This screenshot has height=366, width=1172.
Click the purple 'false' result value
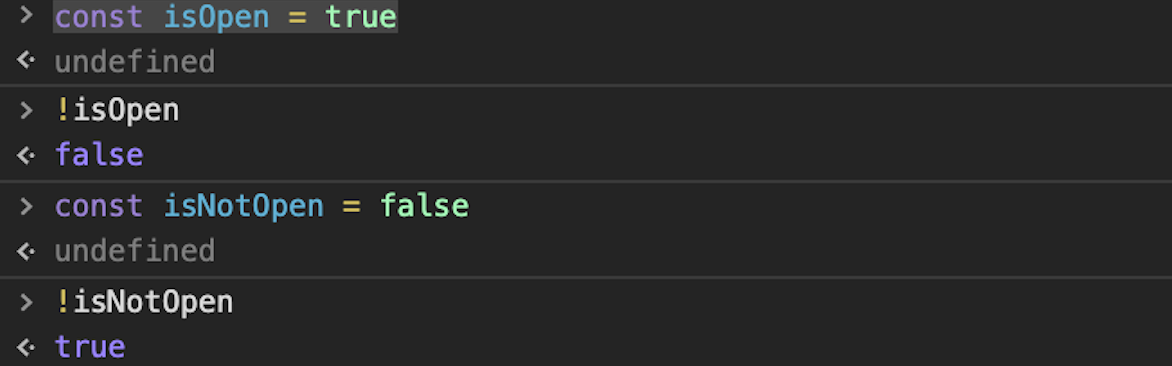pyautogui.click(x=99, y=155)
